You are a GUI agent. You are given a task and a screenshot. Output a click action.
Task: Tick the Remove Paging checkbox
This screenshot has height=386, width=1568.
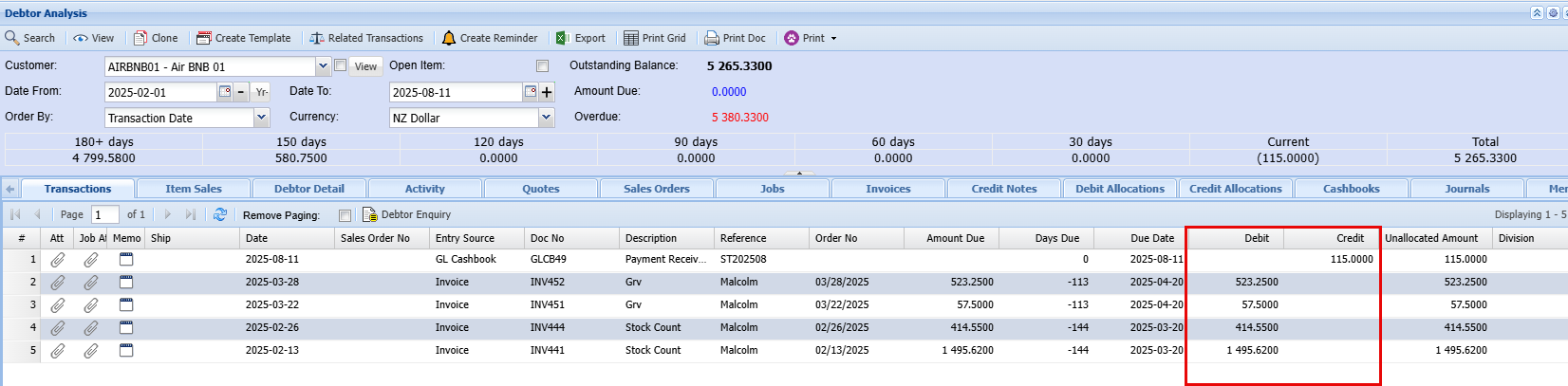345,215
